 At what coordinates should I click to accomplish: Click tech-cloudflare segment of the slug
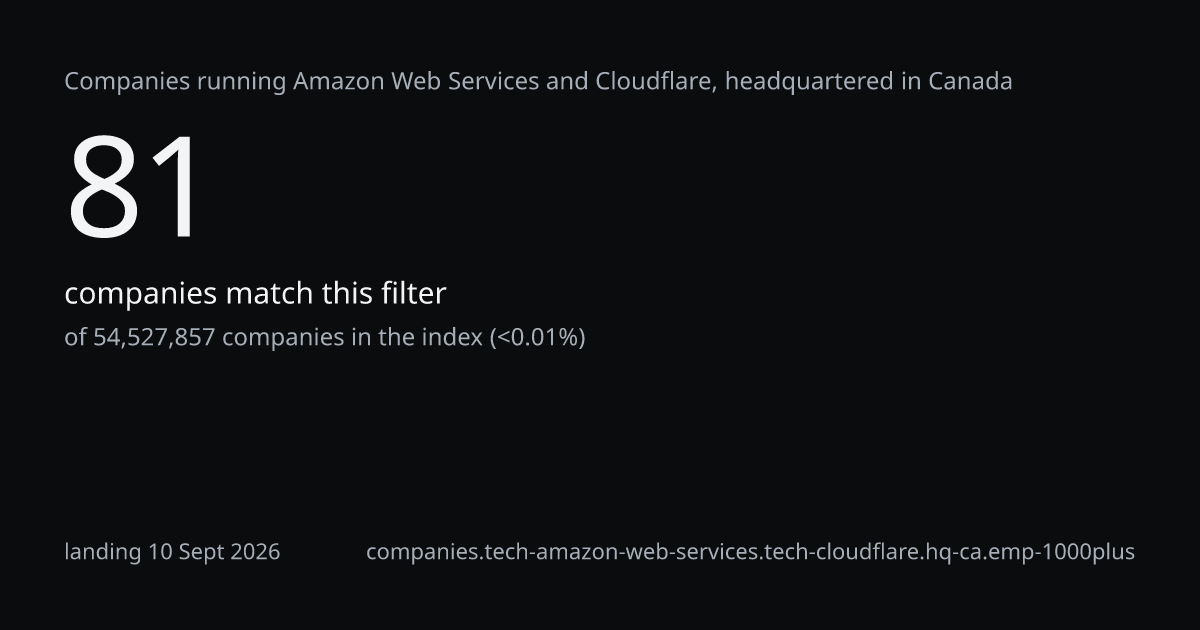click(x=841, y=552)
